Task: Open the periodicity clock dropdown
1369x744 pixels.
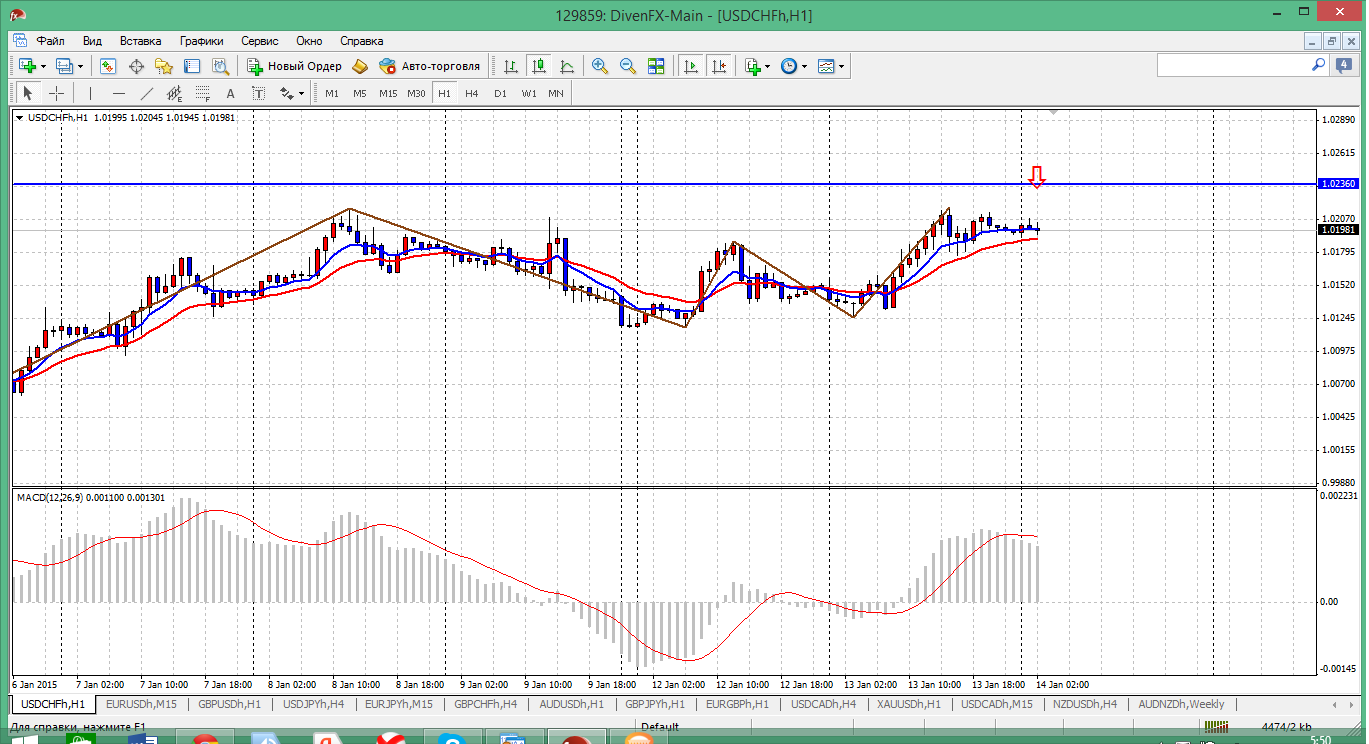Action: point(804,66)
